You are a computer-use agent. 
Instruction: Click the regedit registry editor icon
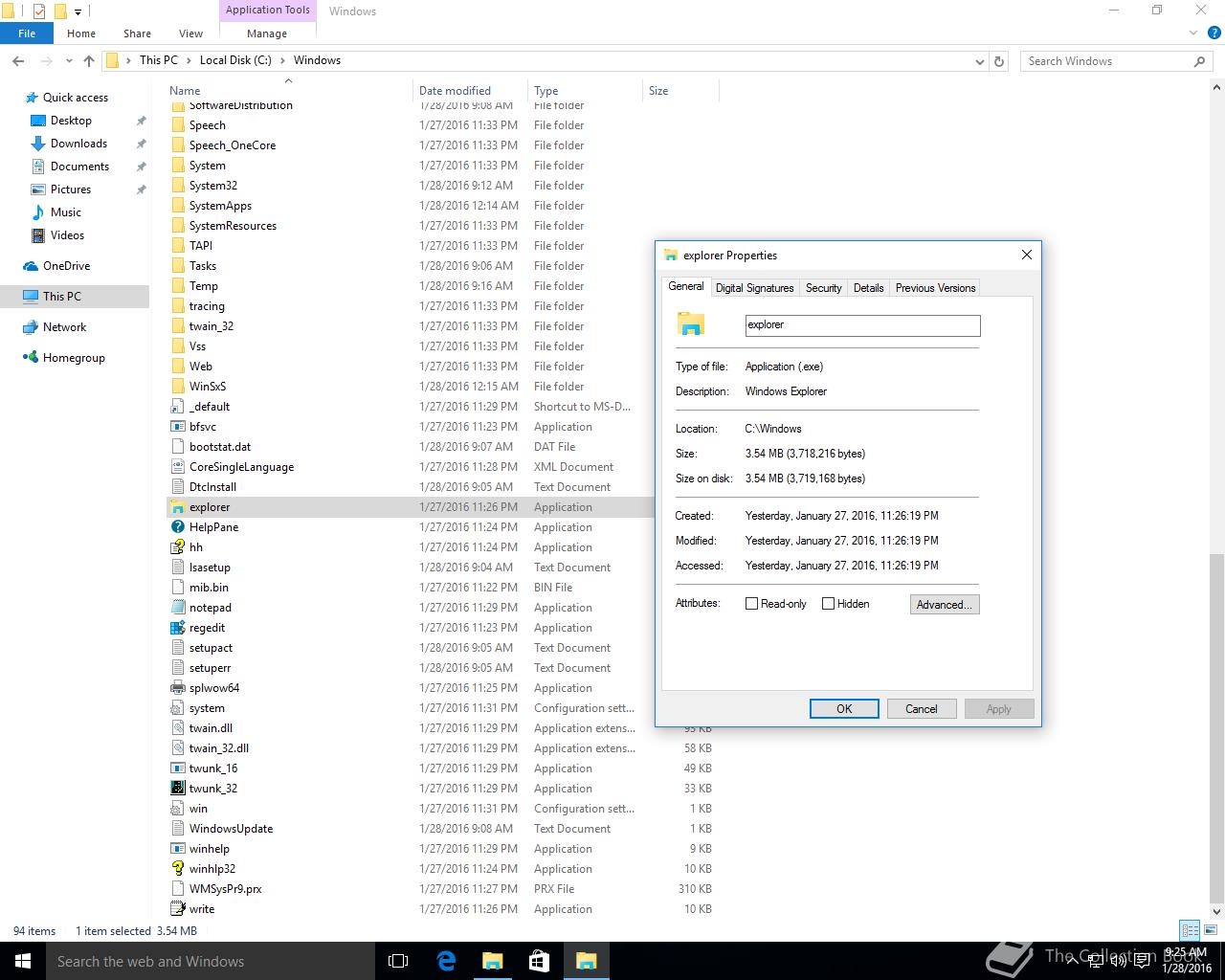coord(177,628)
